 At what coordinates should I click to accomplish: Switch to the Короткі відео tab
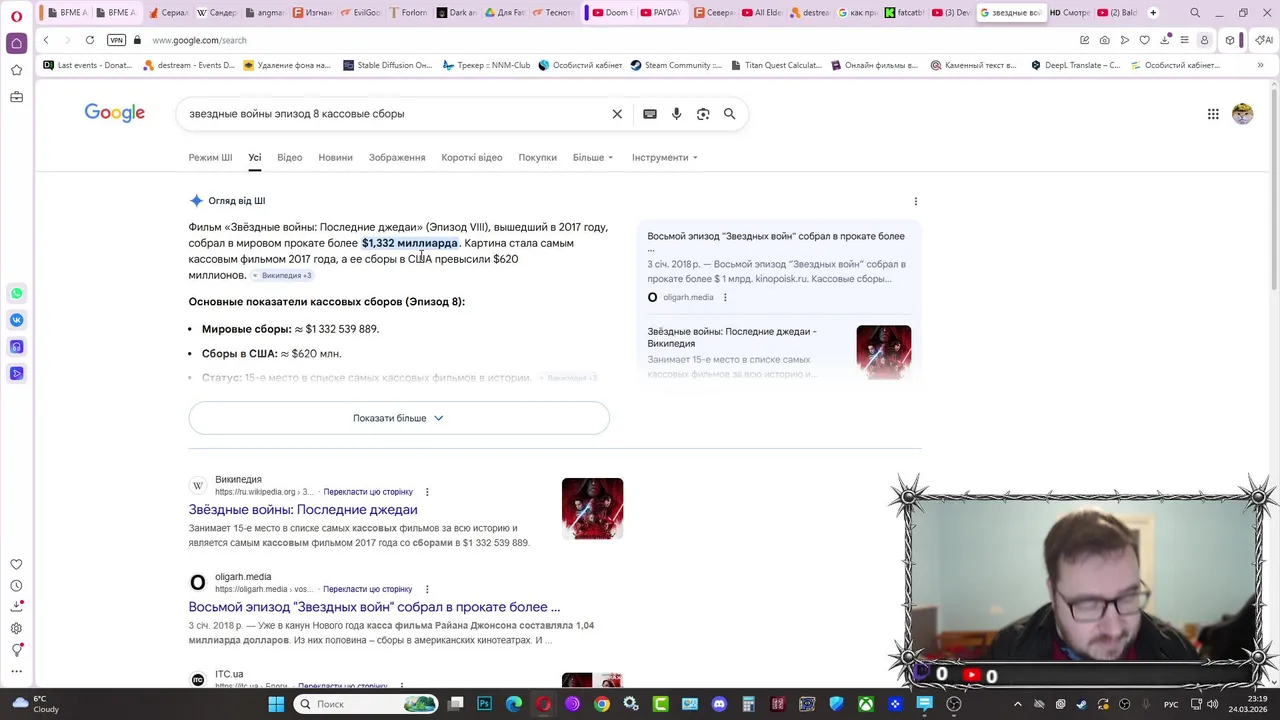point(472,157)
